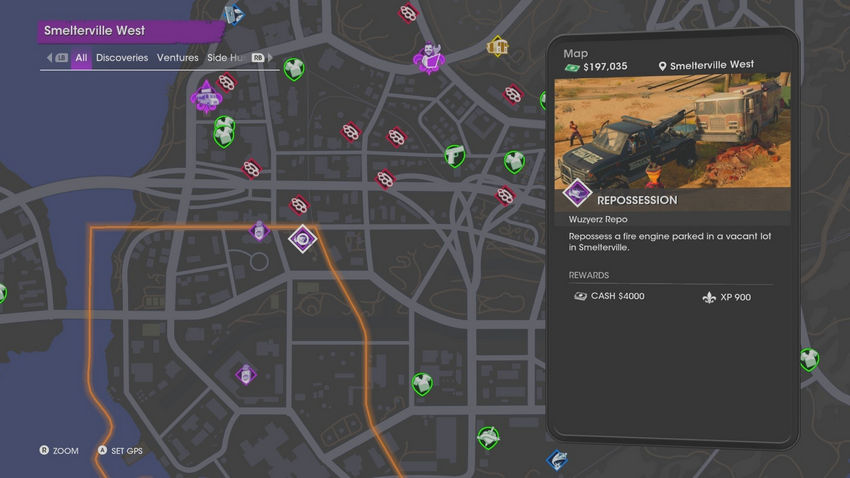Click the fire engine mission description text
Image resolution: width=850 pixels, height=478 pixels.
pyautogui.click(x=669, y=242)
